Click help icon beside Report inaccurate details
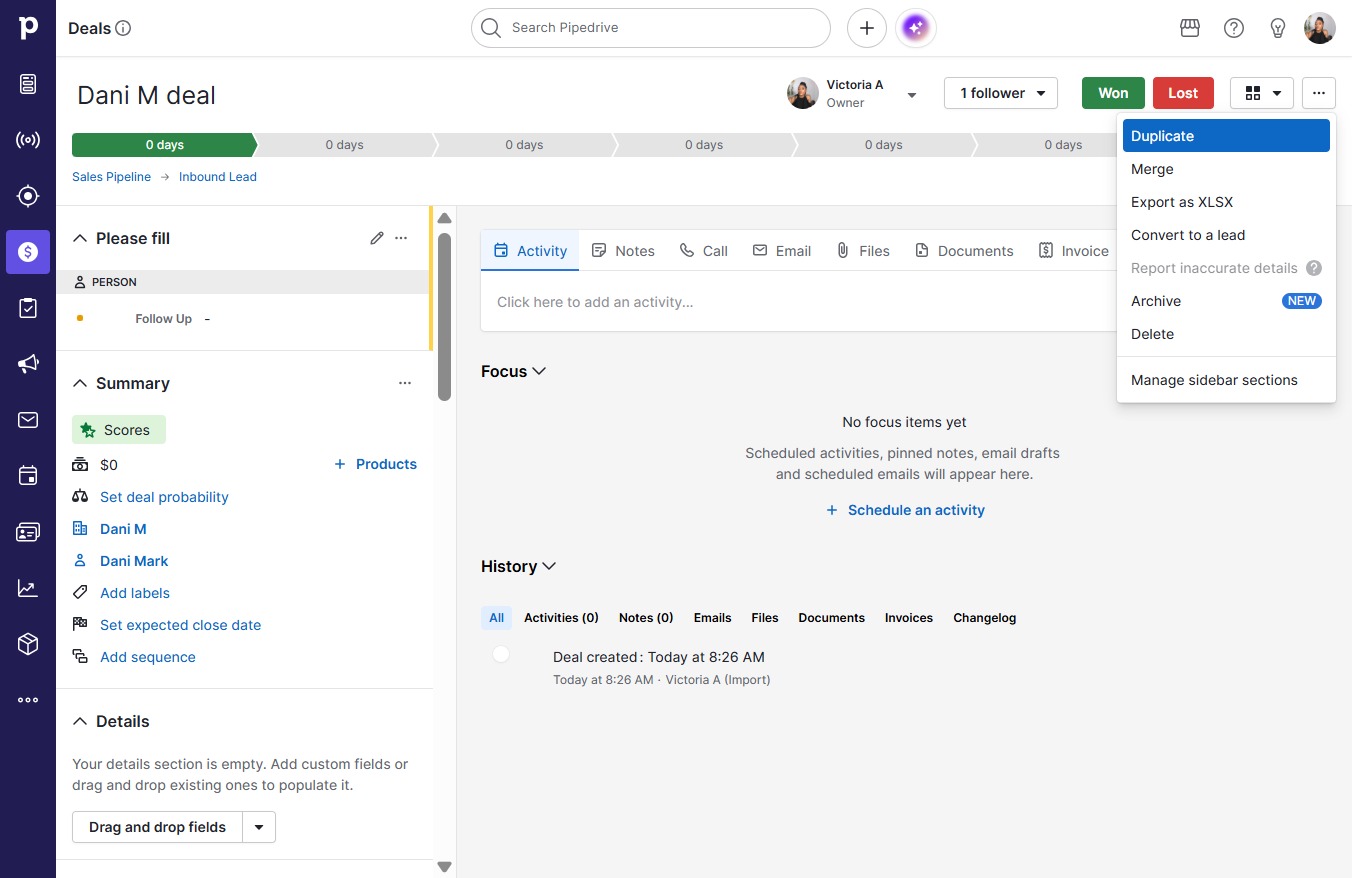Image resolution: width=1352 pixels, height=878 pixels. [1314, 268]
